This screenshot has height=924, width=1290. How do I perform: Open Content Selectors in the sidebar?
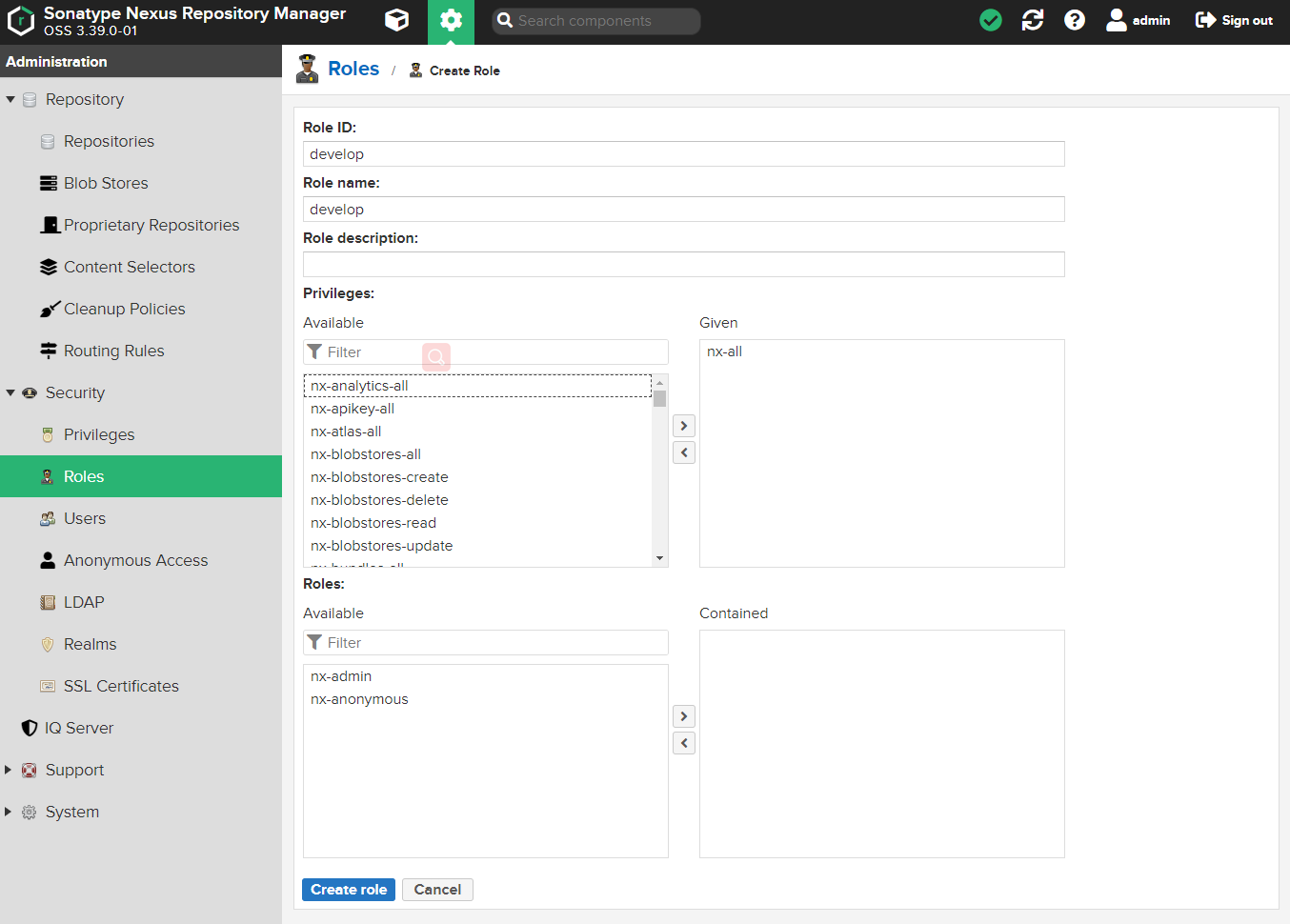141,267
